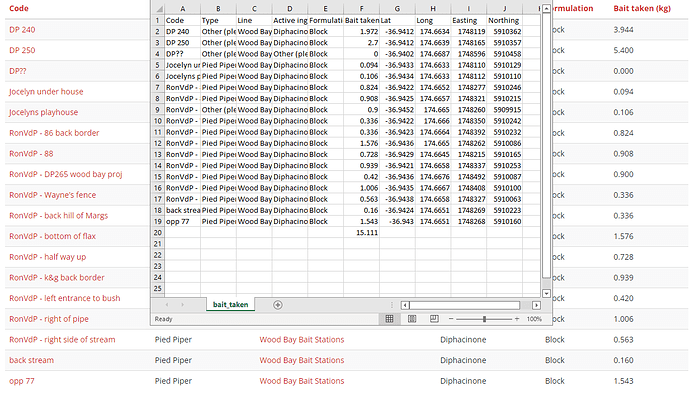The height and width of the screenshot is (396, 690).
Task: Open DP?? link in webpage
Action: click(18, 71)
